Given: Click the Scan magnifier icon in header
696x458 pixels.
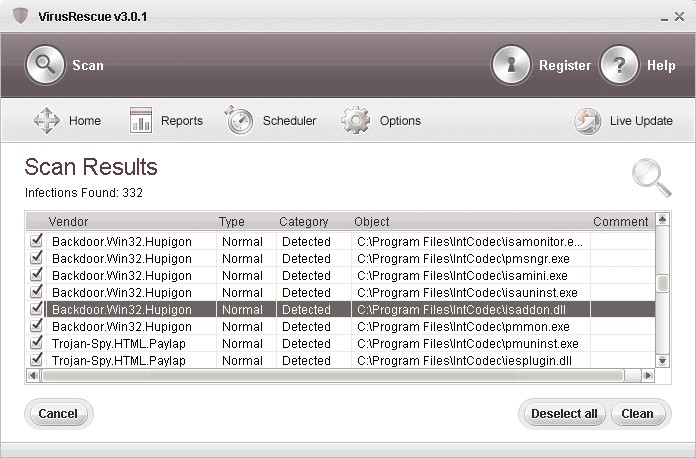Looking at the screenshot, I should (x=45, y=66).
